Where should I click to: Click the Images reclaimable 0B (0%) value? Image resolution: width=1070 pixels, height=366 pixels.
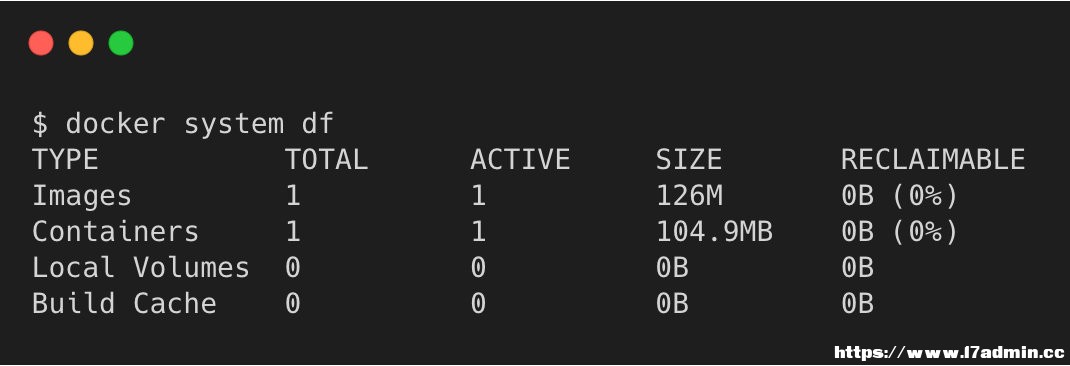pyautogui.click(x=899, y=196)
